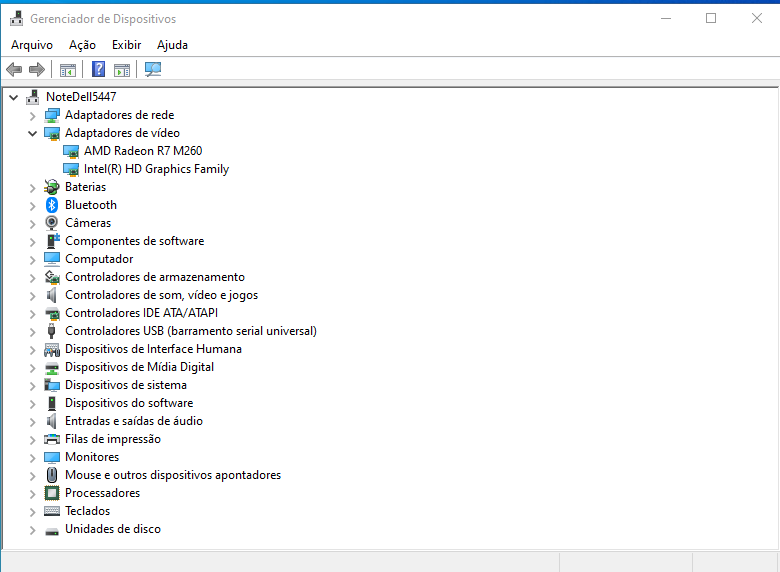The width and height of the screenshot is (780, 572).
Task: Open the Exibir menu
Action: click(126, 45)
